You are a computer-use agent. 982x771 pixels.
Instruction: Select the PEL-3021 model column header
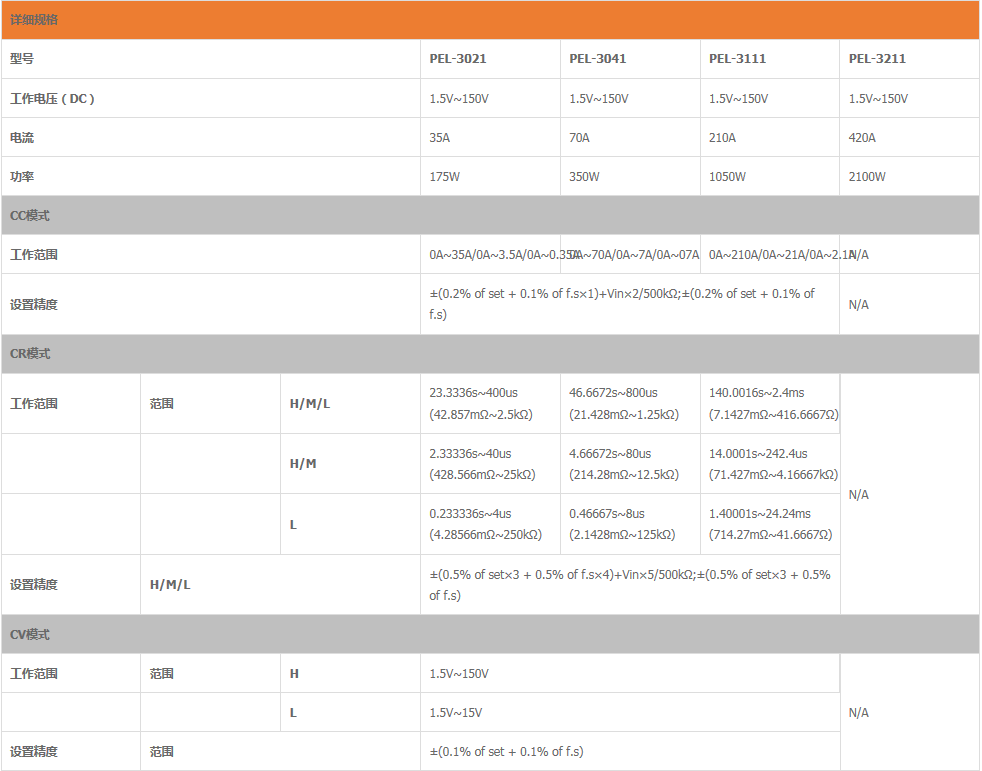458,59
